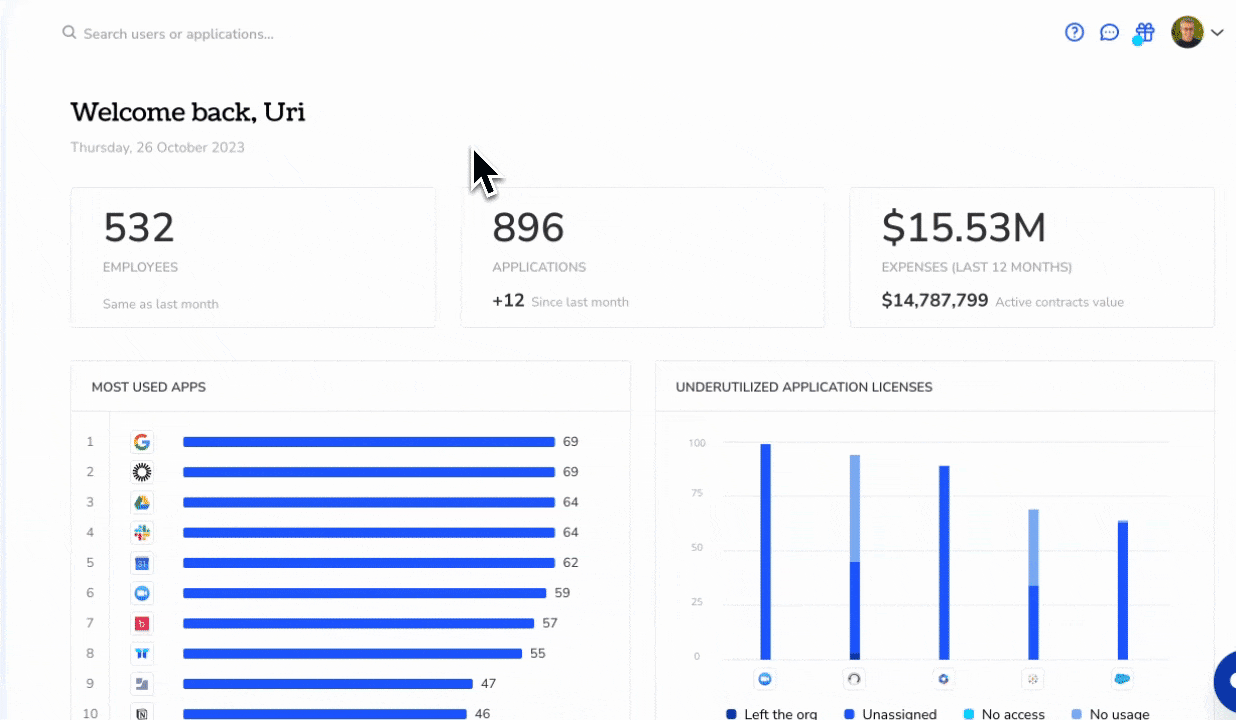The width and height of the screenshot is (1236, 720).
Task: Click the Zoom usage bar valued 59
Action: click(x=365, y=593)
